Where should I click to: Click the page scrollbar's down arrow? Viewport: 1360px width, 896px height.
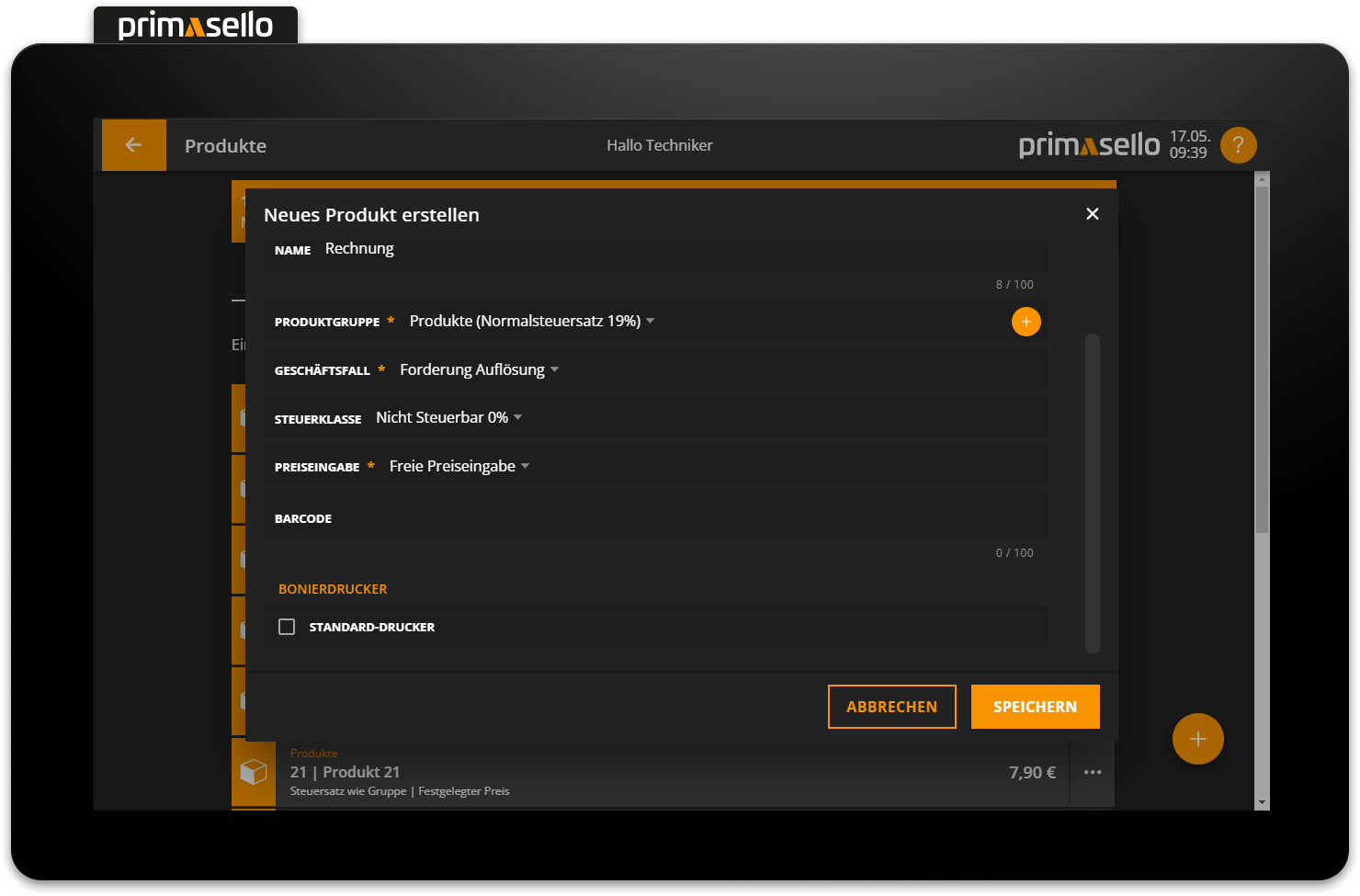tap(1262, 802)
